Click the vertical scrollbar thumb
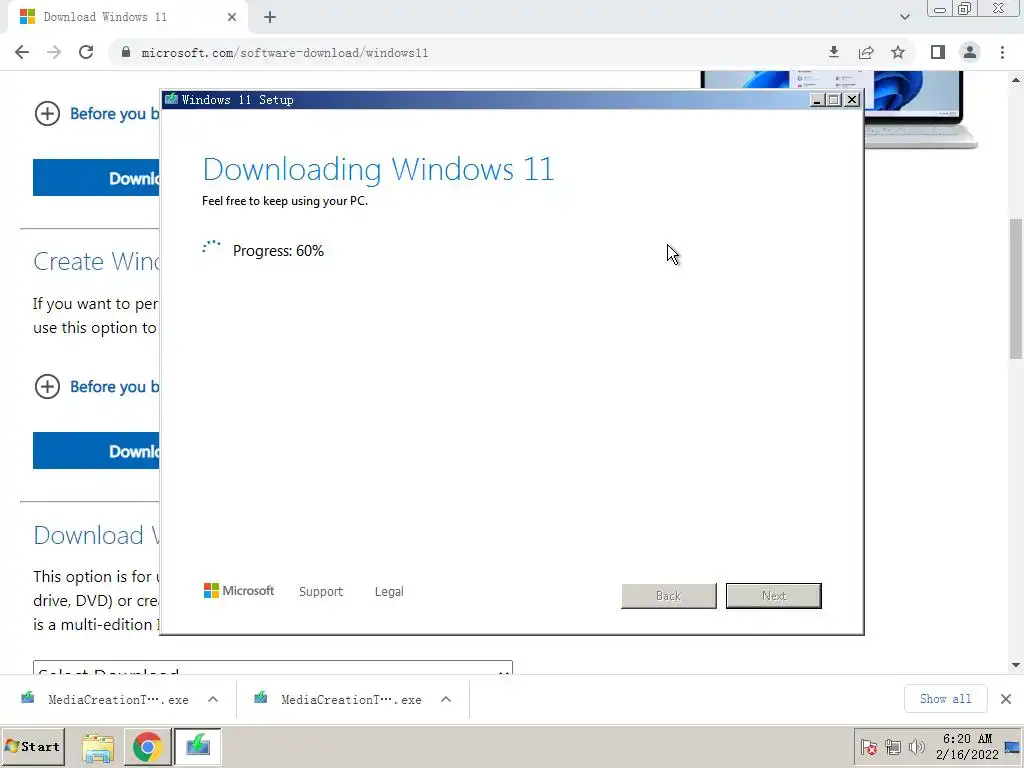This screenshot has height=768, width=1024. pos(1016,289)
